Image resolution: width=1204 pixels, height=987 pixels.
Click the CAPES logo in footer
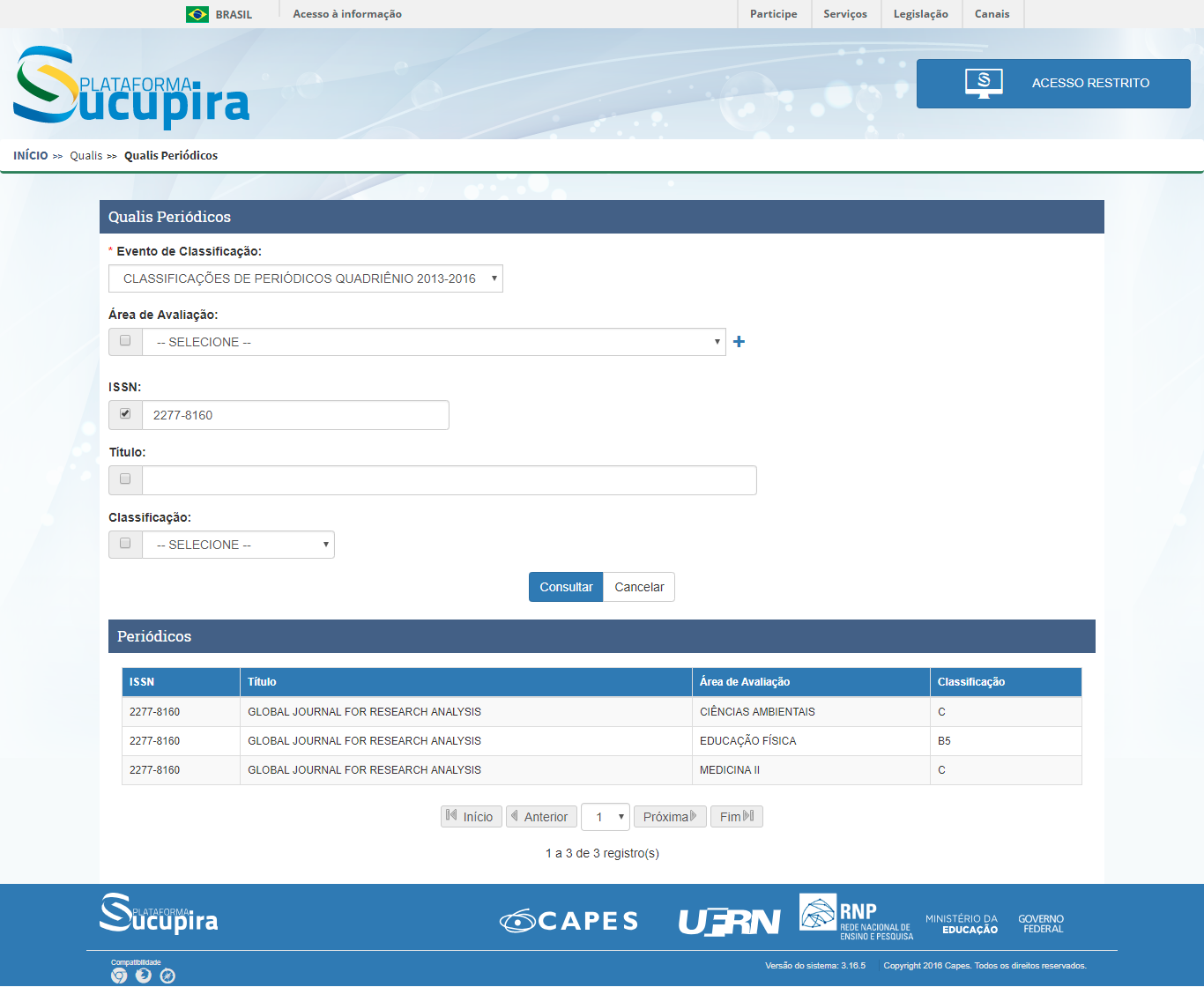(x=569, y=921)
